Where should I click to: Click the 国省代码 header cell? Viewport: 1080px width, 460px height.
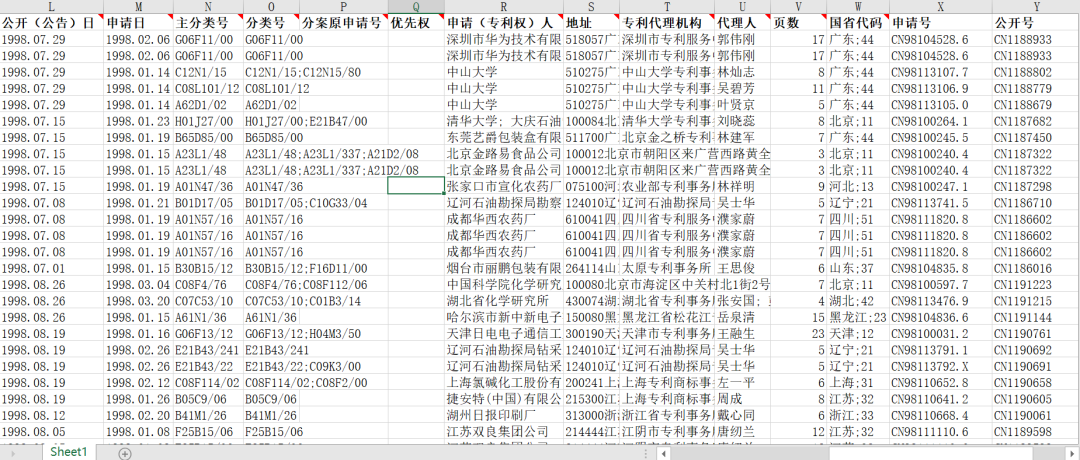click(x=858, y=23)
